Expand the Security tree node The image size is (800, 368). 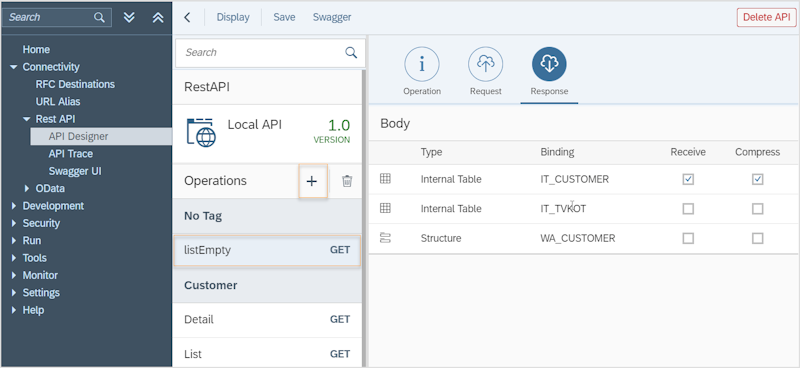[x=14, y=224]
